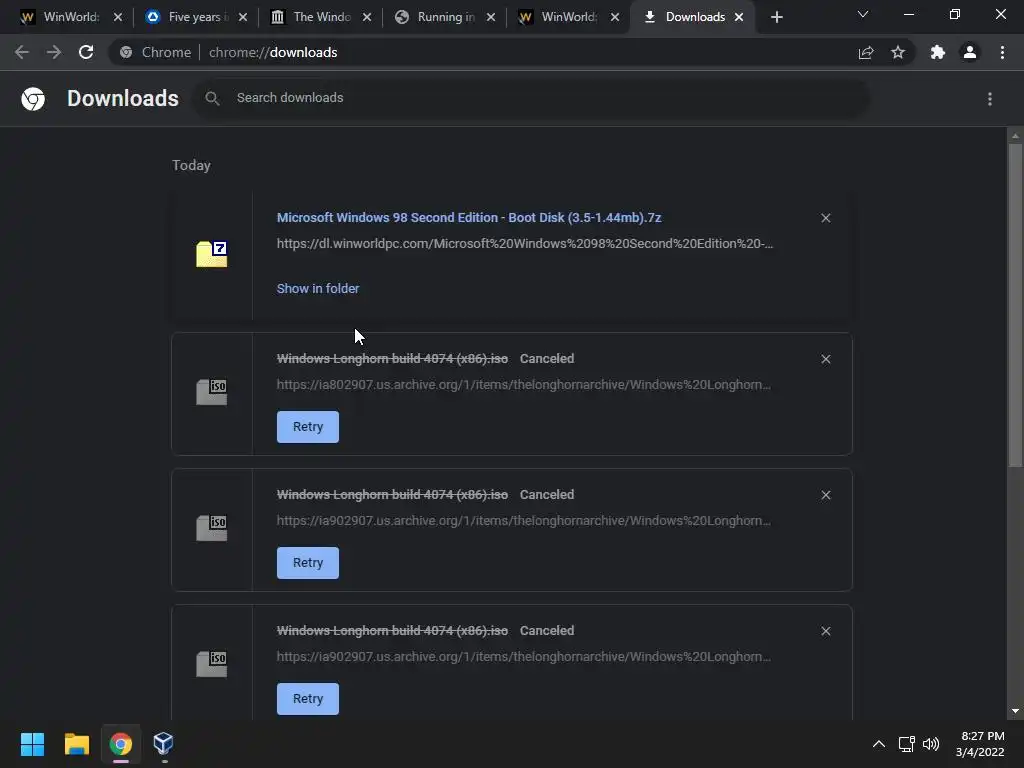The height and width of the screenshot is (768, 1024).
Task: Click the Today date heading
Action: pos(191,165)
